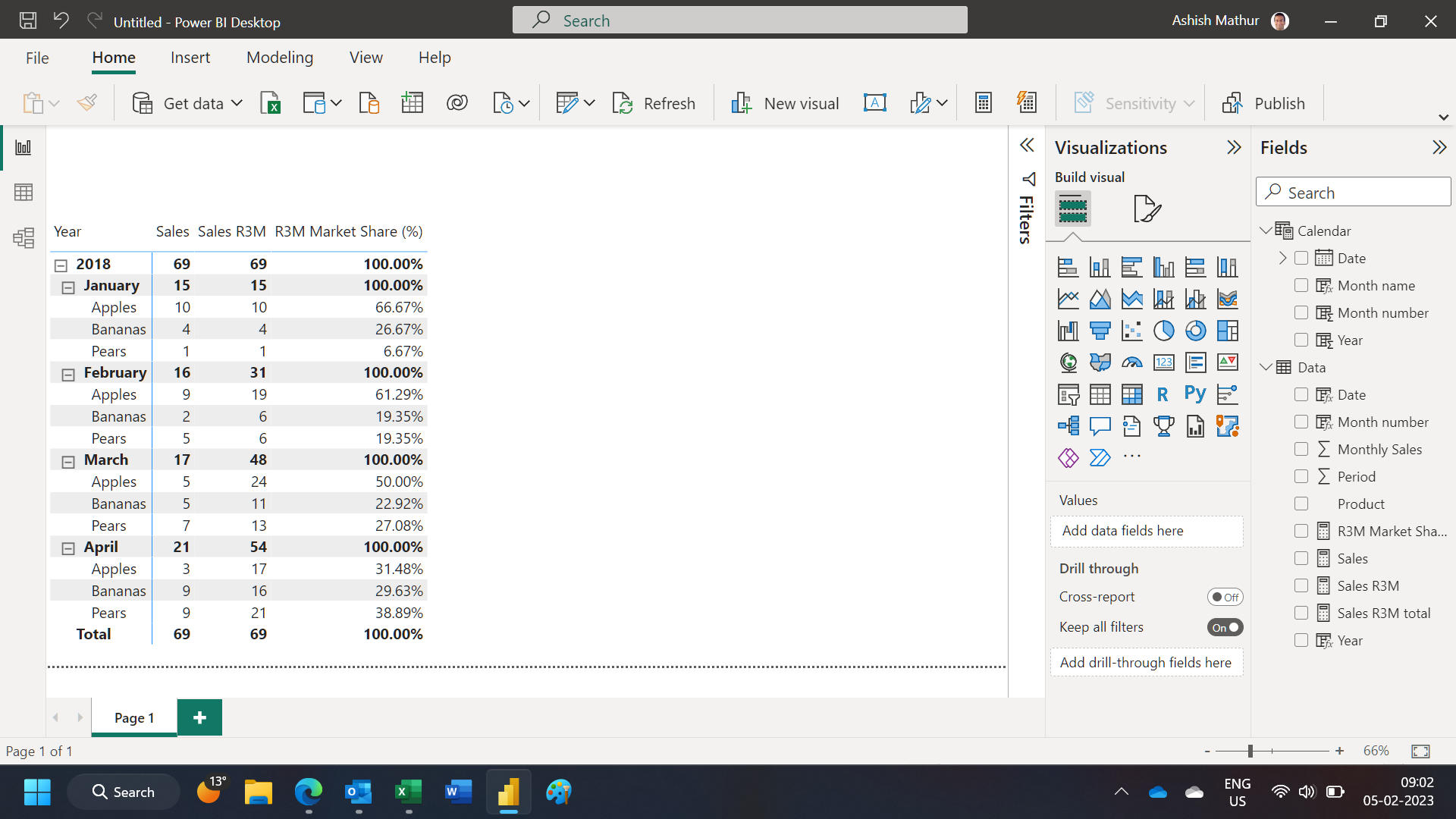Select the Python visual icon

(x=1195, y=394)
